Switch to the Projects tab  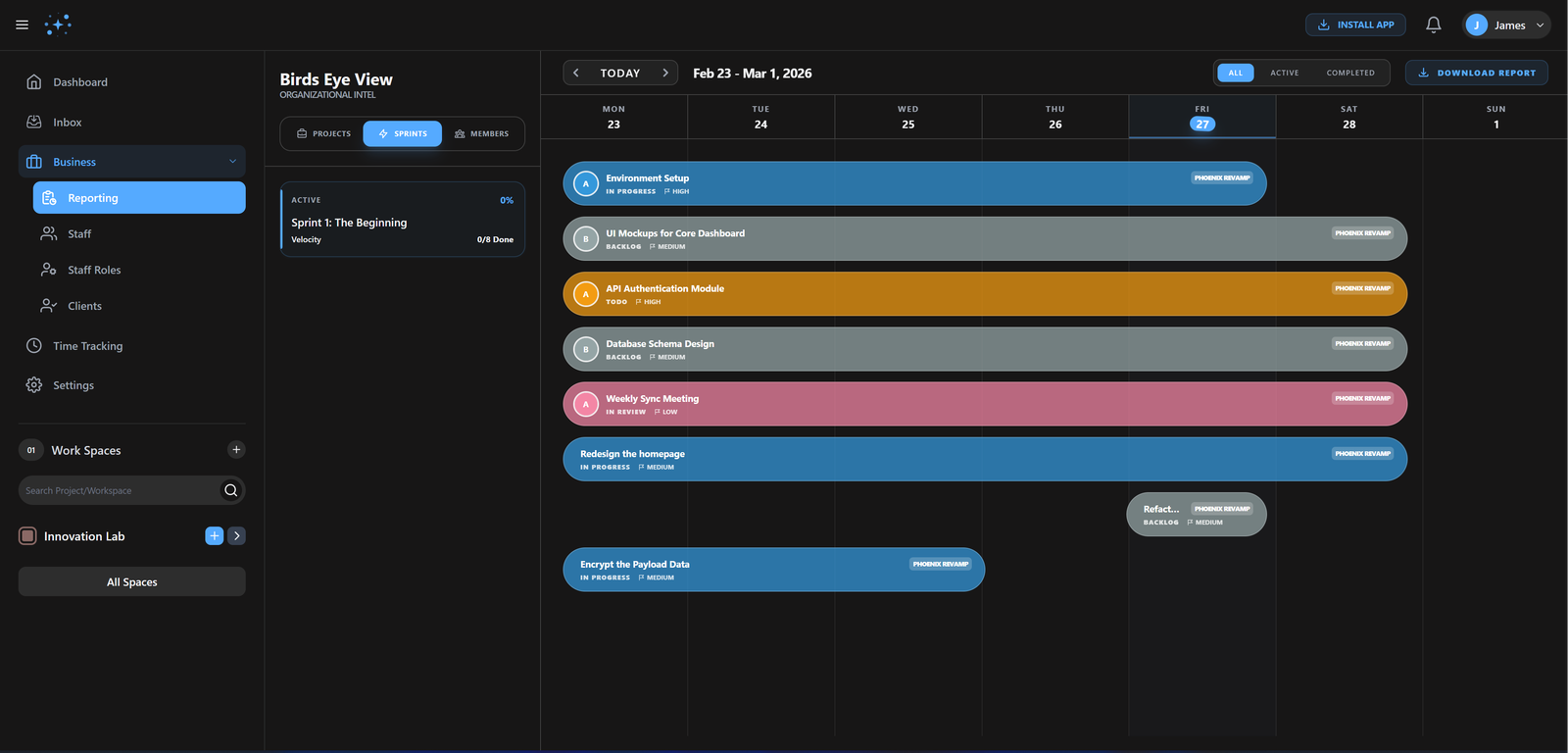tap(323, 133)
